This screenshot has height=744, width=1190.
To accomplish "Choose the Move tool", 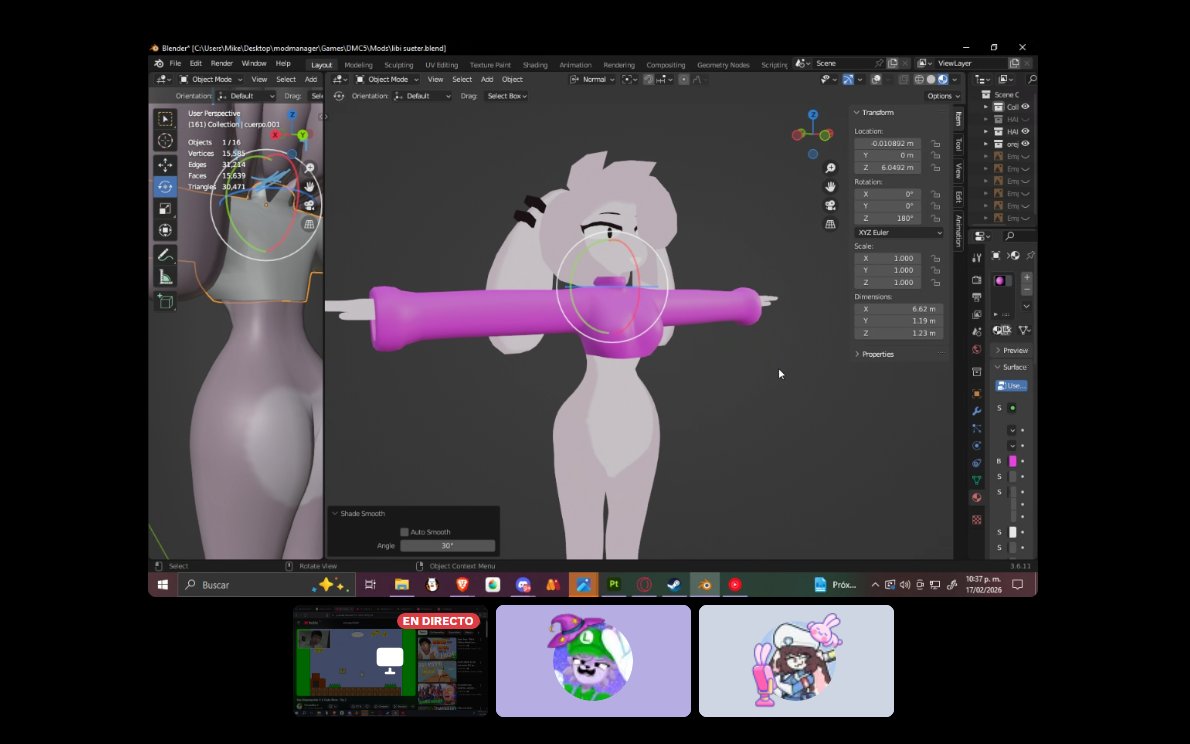I will point(165,165).
